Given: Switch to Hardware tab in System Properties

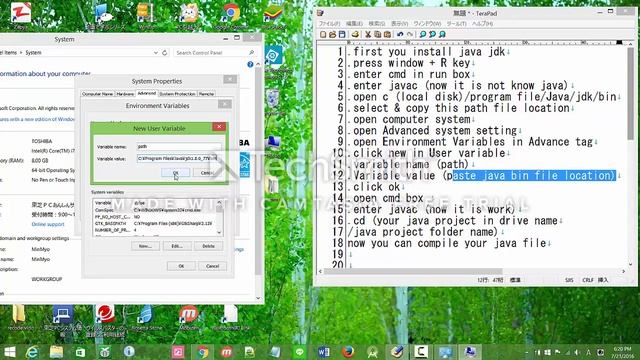Looking at the screenshot, I should tap(125, 94).
